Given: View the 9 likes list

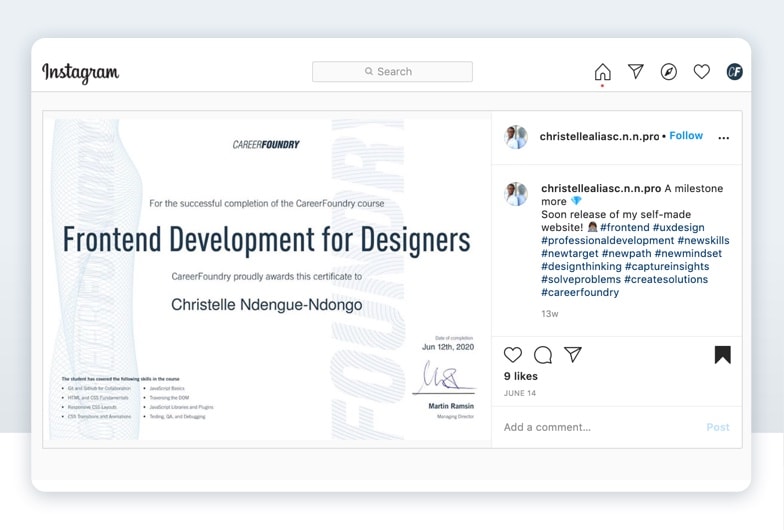Looking at the screenshot, I should coord(521,376).
